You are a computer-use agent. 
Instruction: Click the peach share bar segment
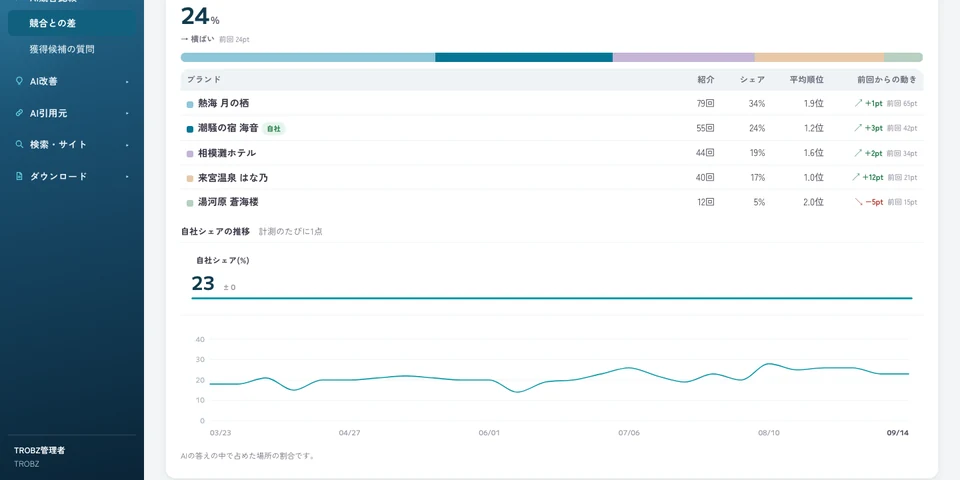point(819,58)
